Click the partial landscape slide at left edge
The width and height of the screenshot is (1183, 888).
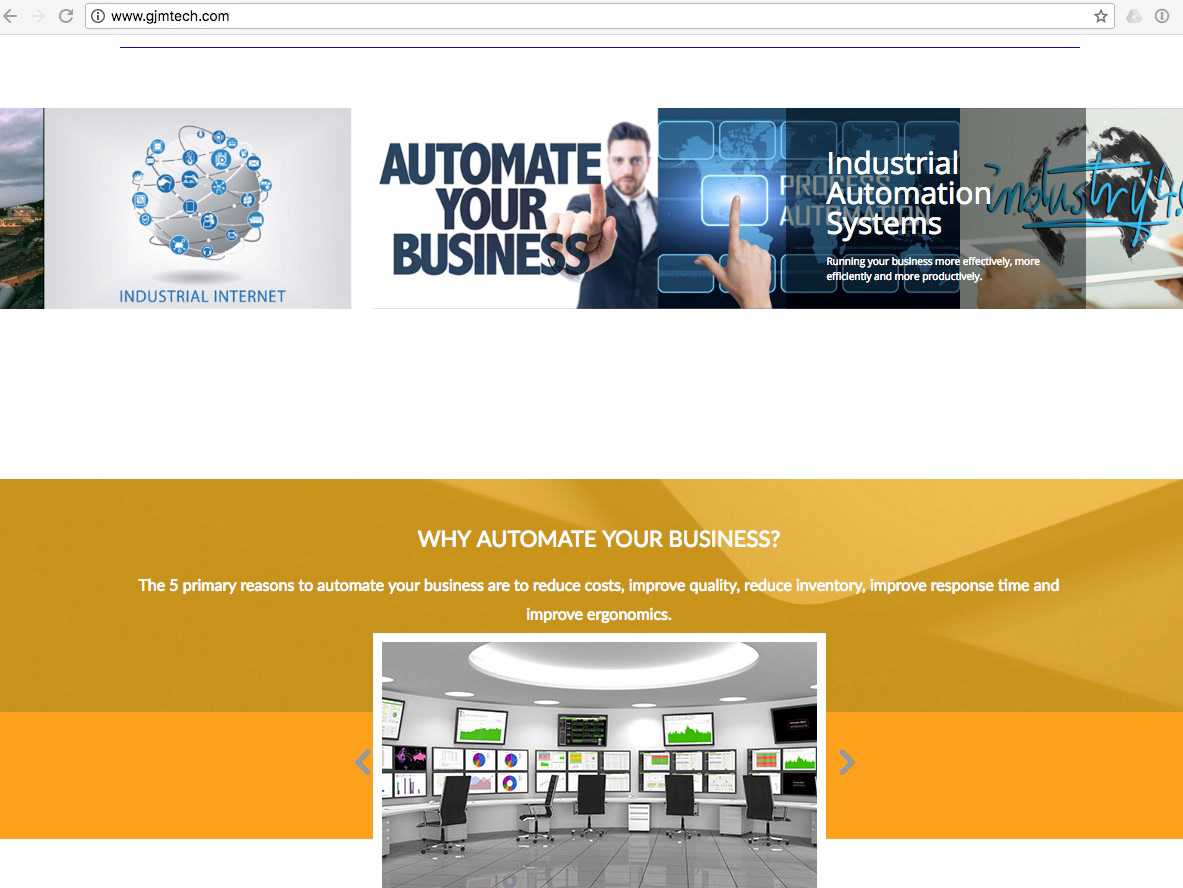[22, 208]
